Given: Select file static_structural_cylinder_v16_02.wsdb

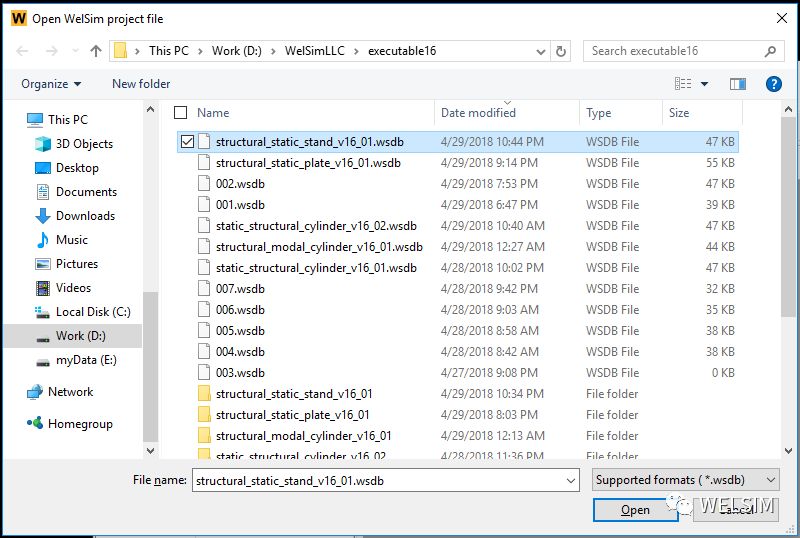Looking at the screenshot, I should pyautogui.click(x=458, y=226).
